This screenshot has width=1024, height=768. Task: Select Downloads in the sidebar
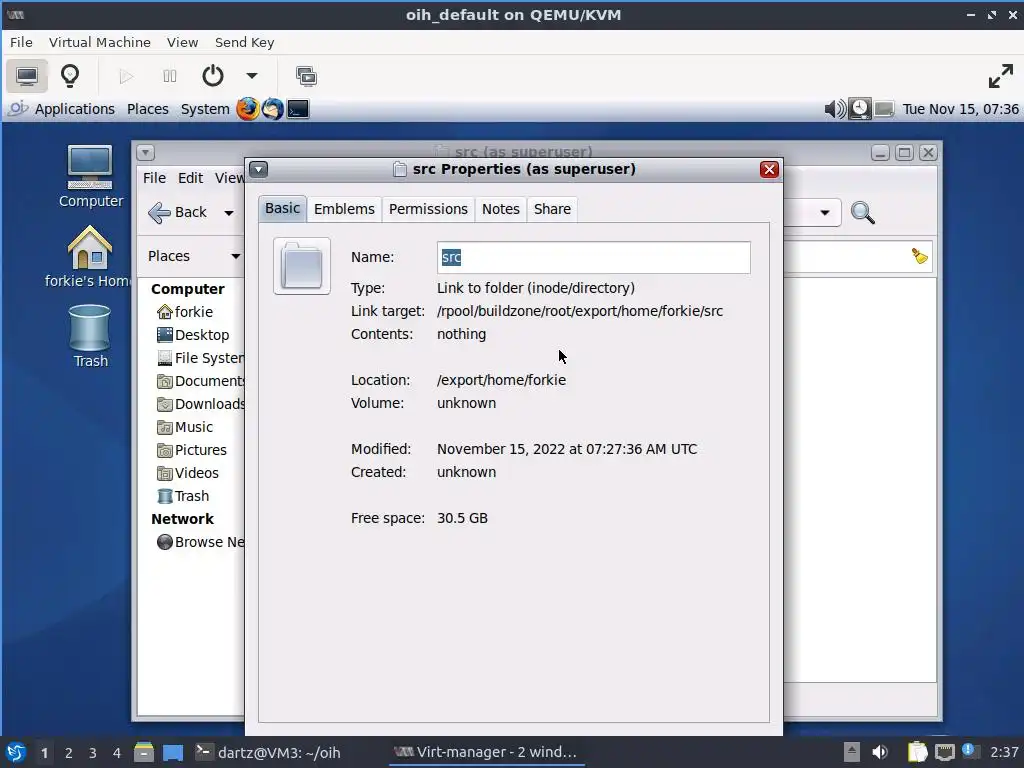point(201,404)
